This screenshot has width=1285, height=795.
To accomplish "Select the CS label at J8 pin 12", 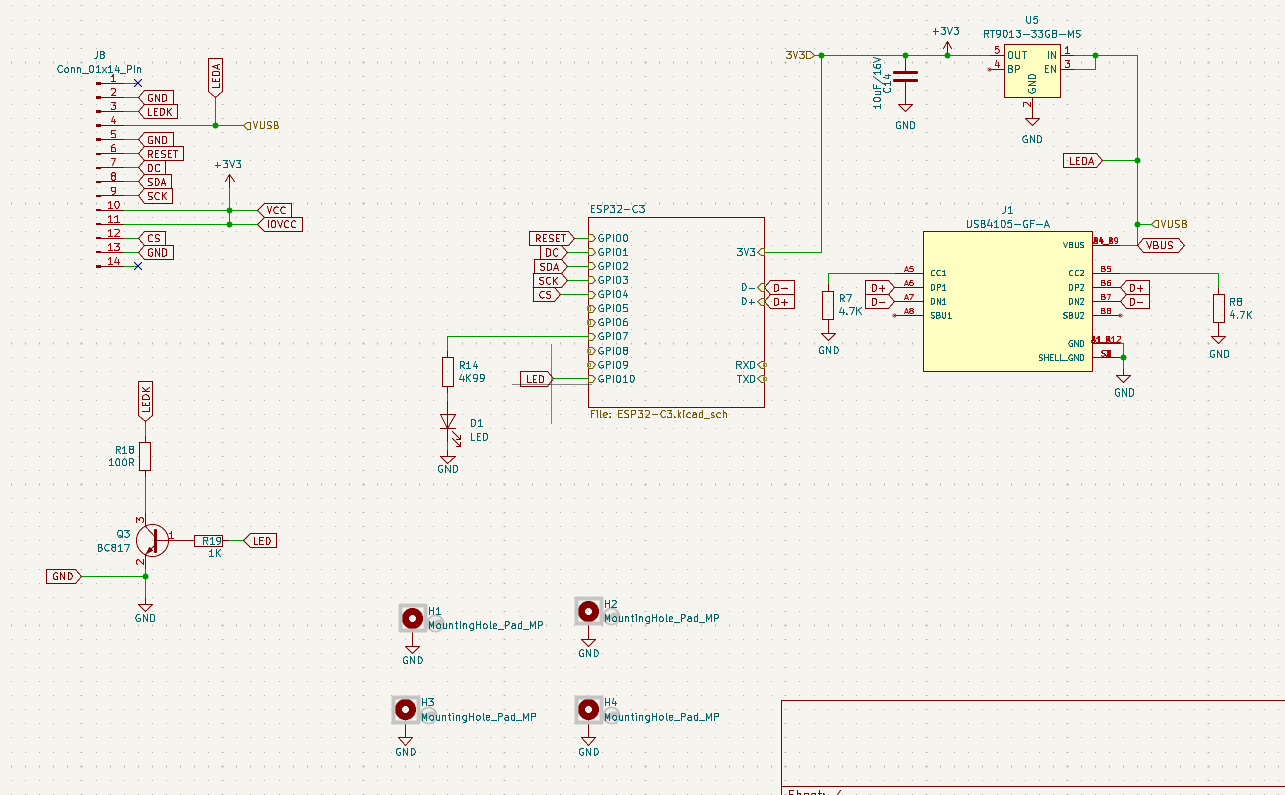I will tap(152, 238).
